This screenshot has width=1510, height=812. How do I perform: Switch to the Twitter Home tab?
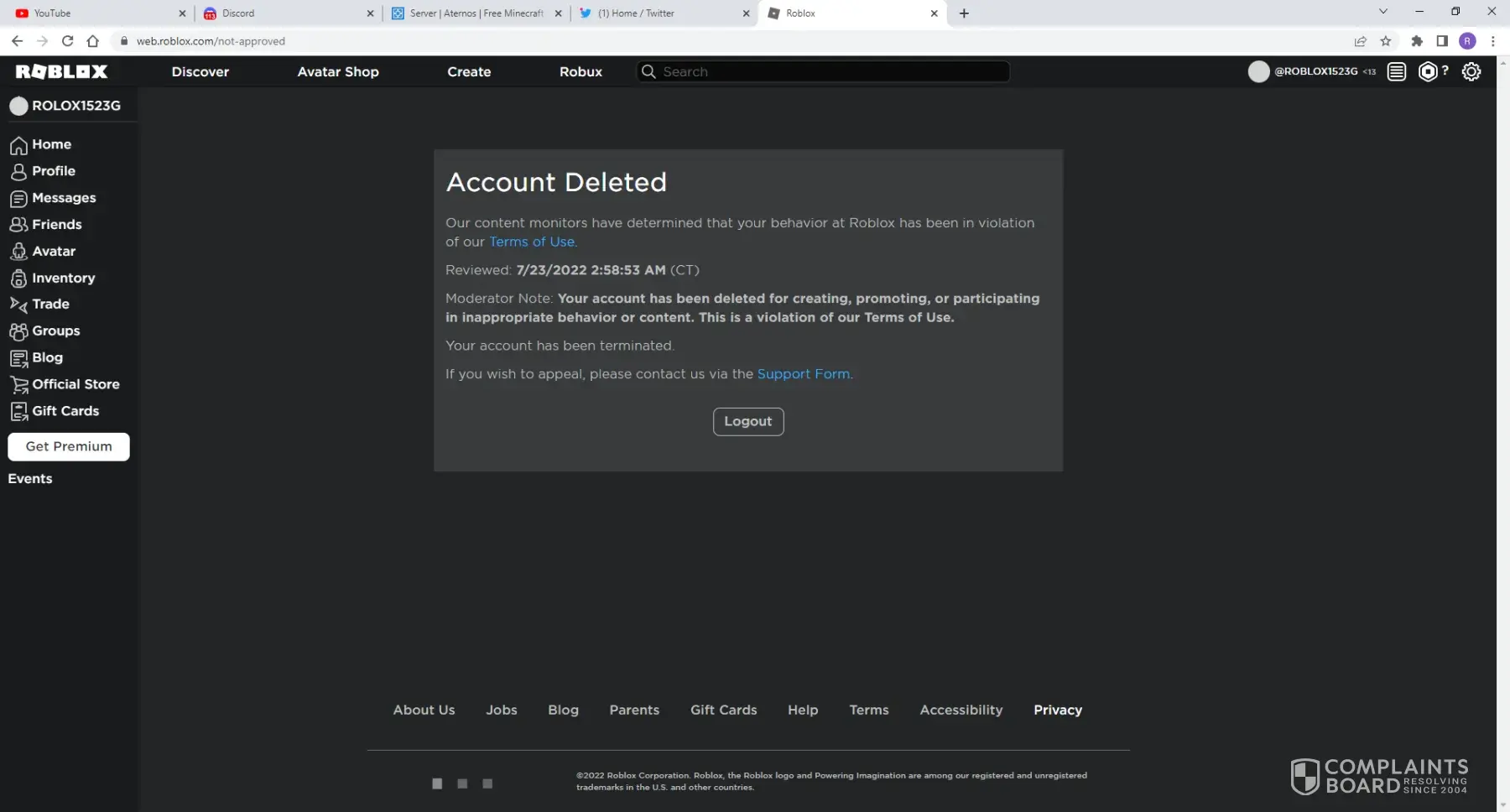coord(663,13)
